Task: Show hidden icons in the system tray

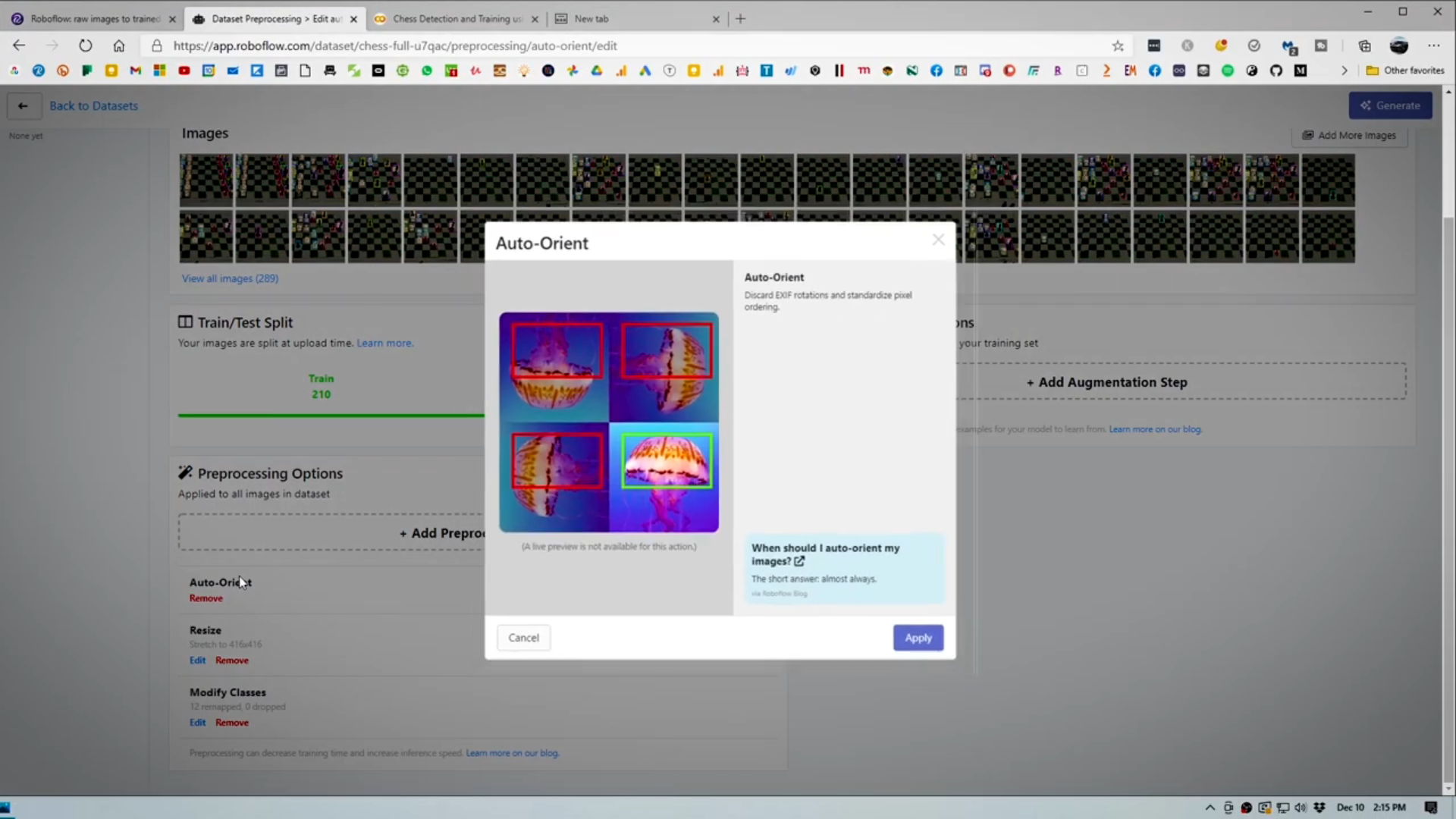Action: 1209,807
